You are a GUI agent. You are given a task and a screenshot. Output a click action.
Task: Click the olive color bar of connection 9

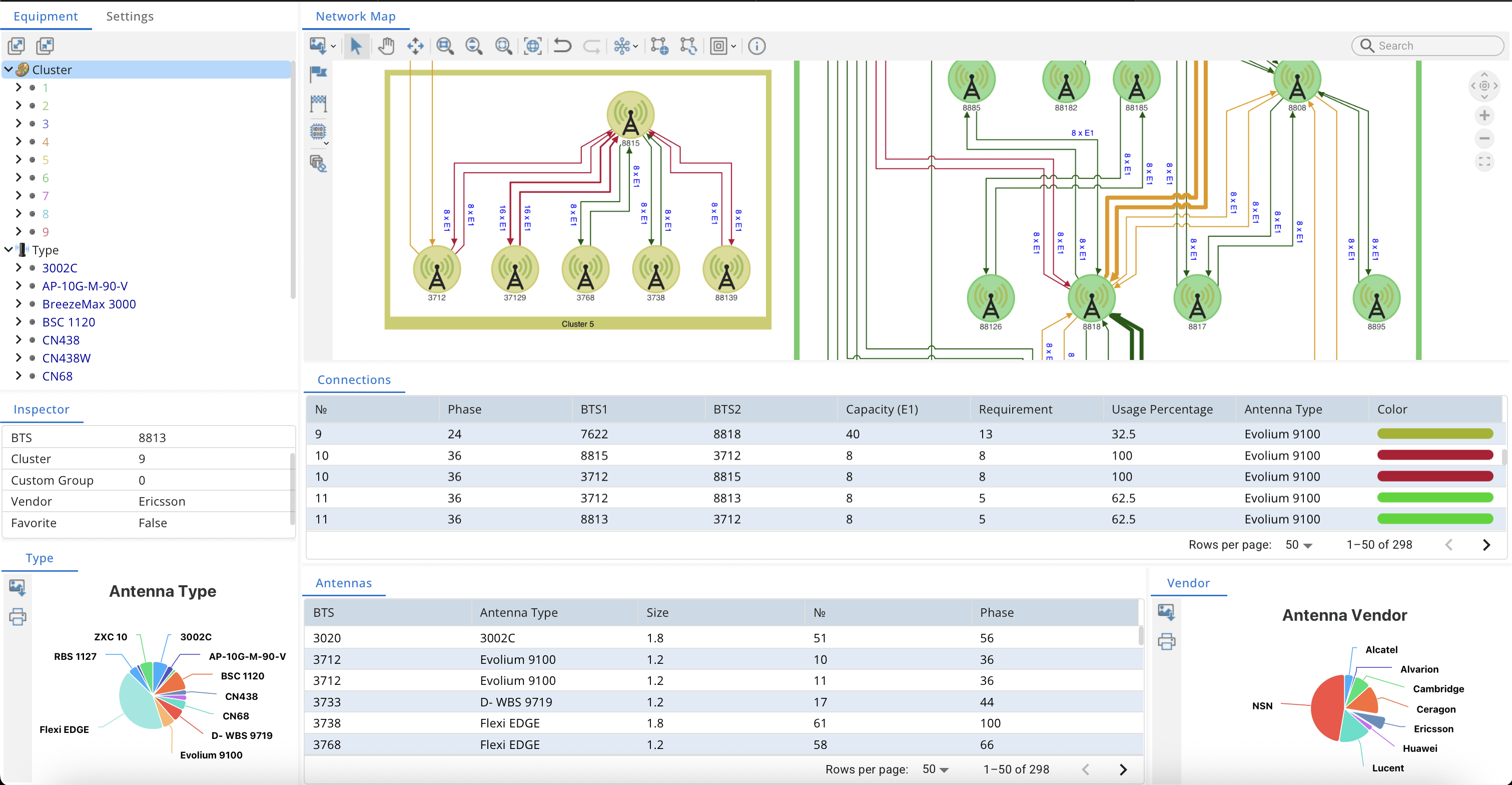(x=1434, y=434)
